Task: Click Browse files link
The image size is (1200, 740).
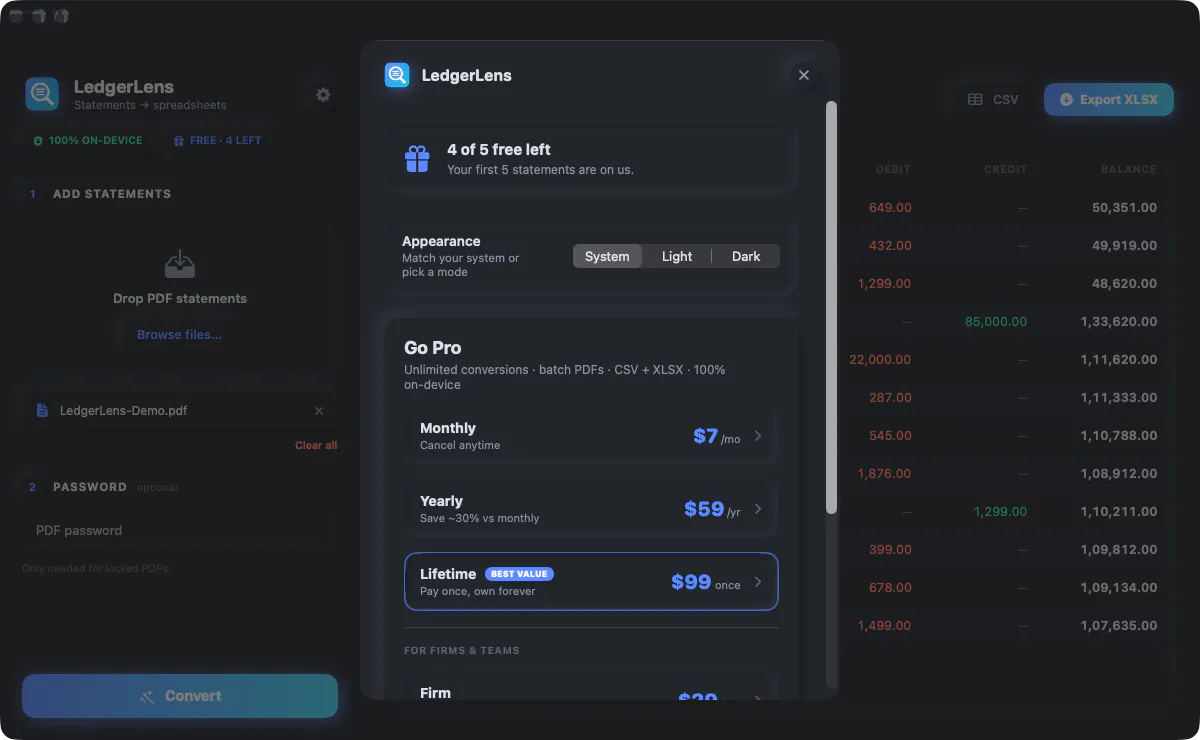Action: point(180,335)
